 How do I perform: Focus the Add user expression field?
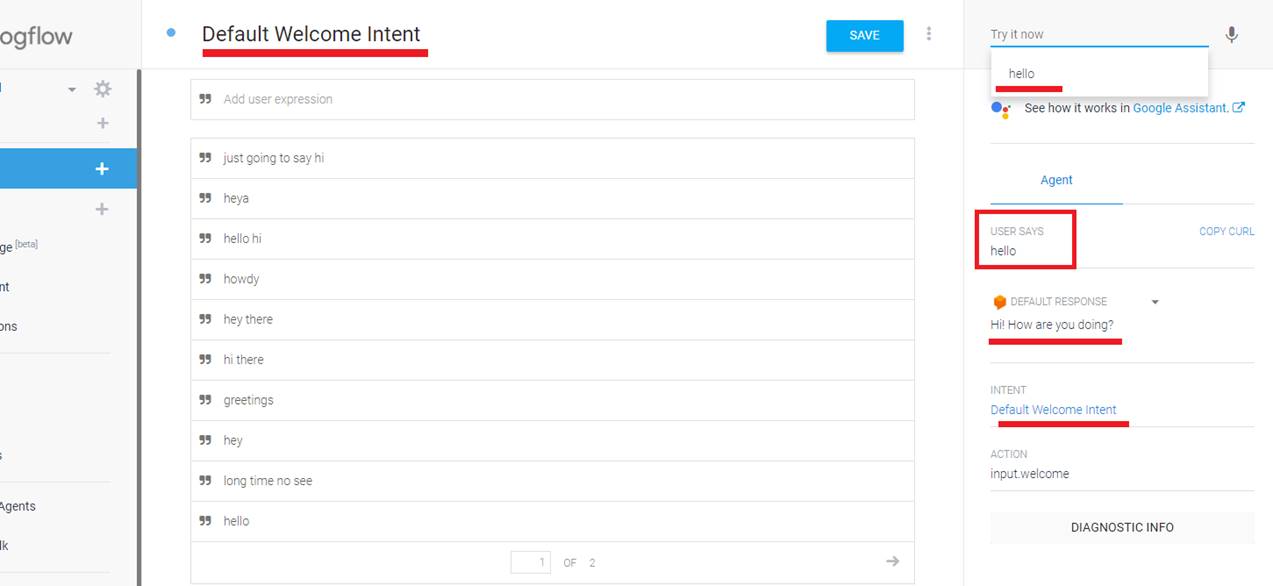tap(560, 99)
